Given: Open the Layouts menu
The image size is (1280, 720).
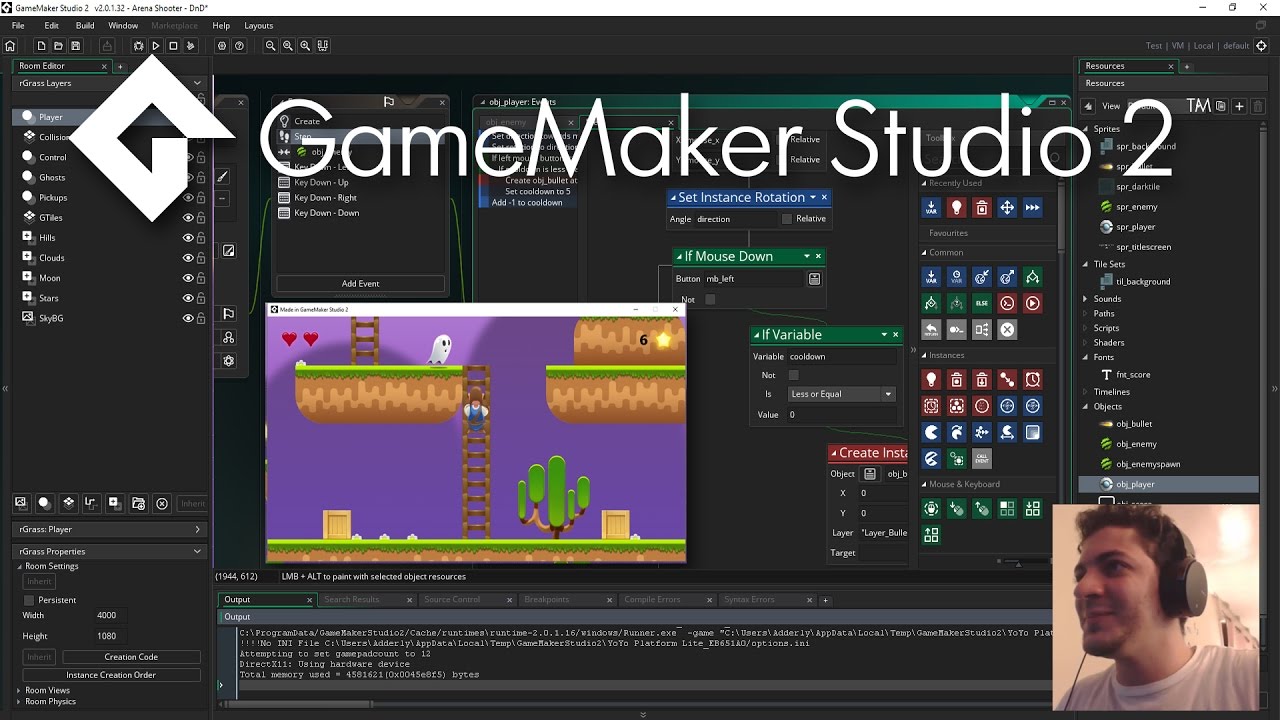Looking at the screenshot, I should pos(259,25).
